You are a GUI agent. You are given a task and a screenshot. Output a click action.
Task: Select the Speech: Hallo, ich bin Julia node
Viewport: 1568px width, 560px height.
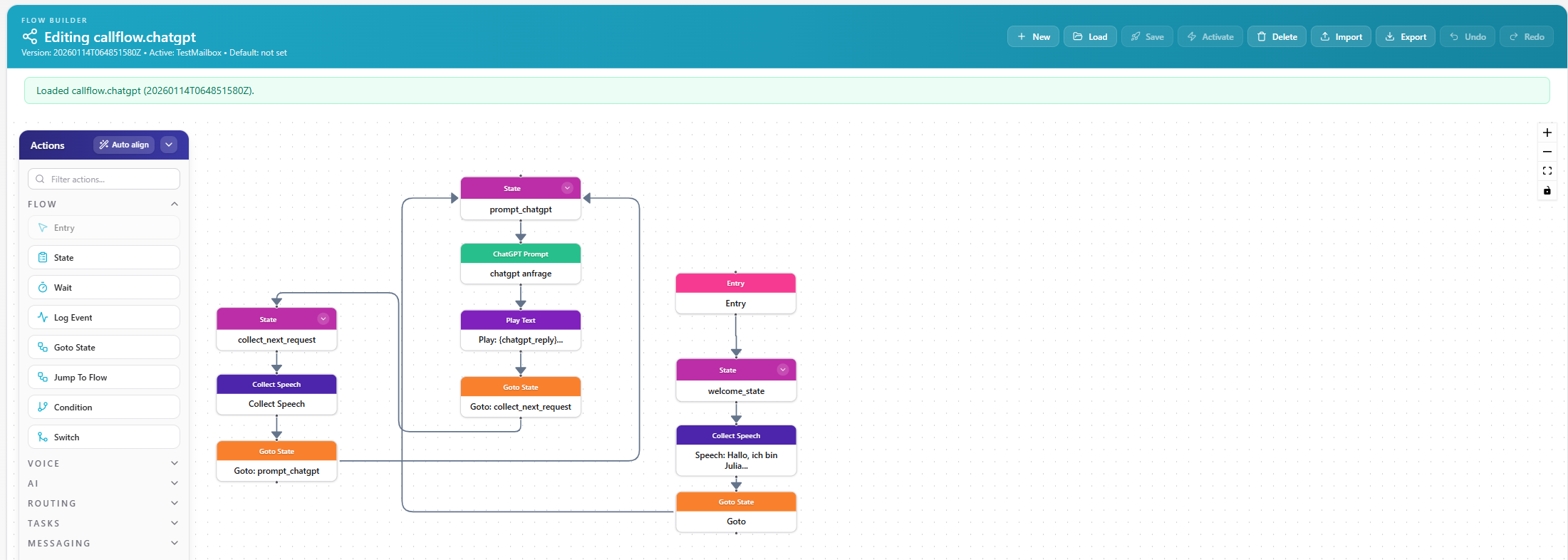(x=736, y=450)
